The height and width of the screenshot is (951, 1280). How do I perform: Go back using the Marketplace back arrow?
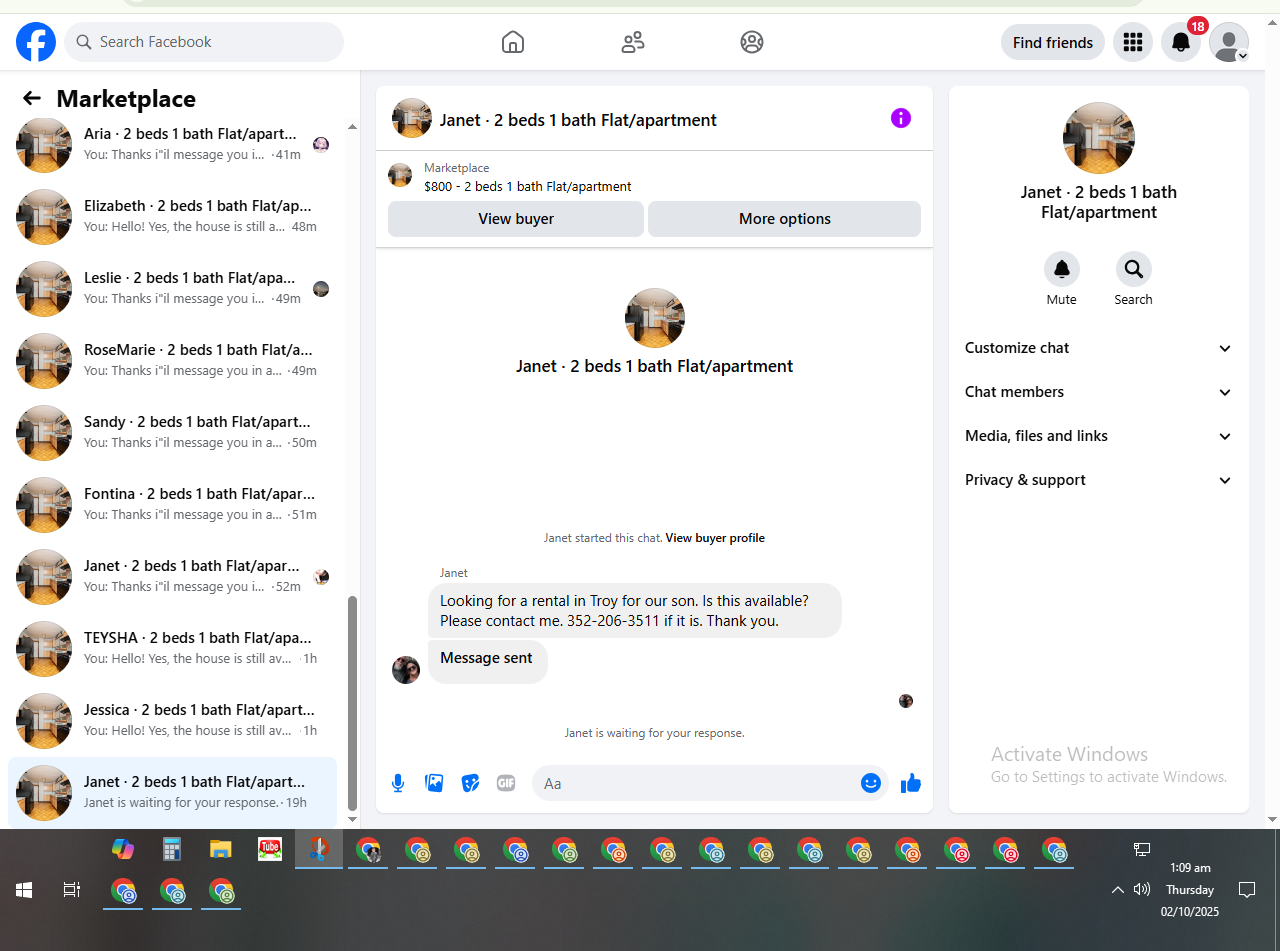tap(32, 98)
